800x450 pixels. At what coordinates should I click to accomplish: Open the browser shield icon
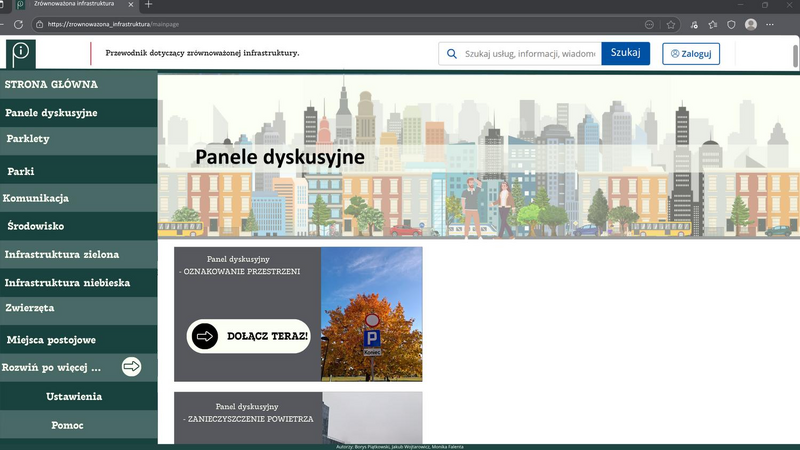coord(732,24)
